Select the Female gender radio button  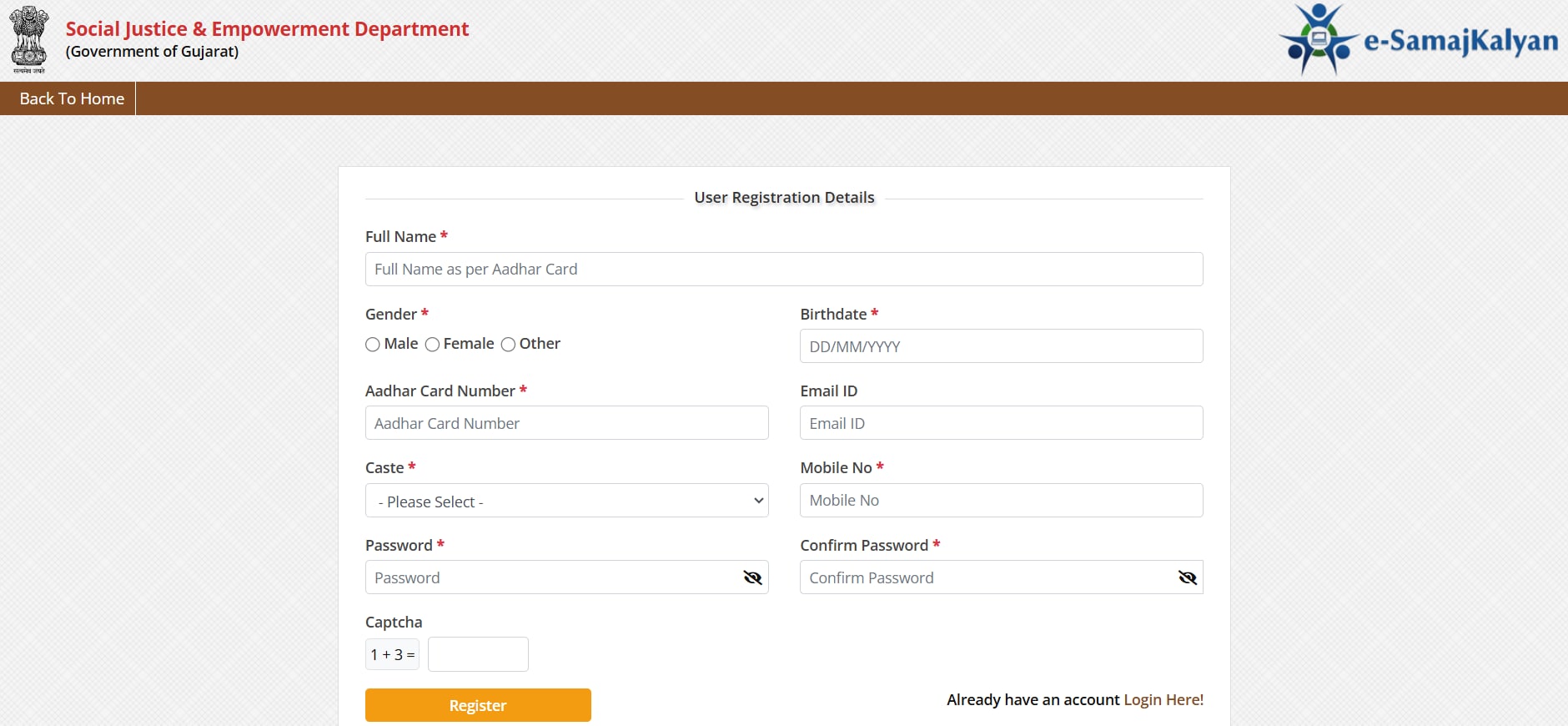432,345
